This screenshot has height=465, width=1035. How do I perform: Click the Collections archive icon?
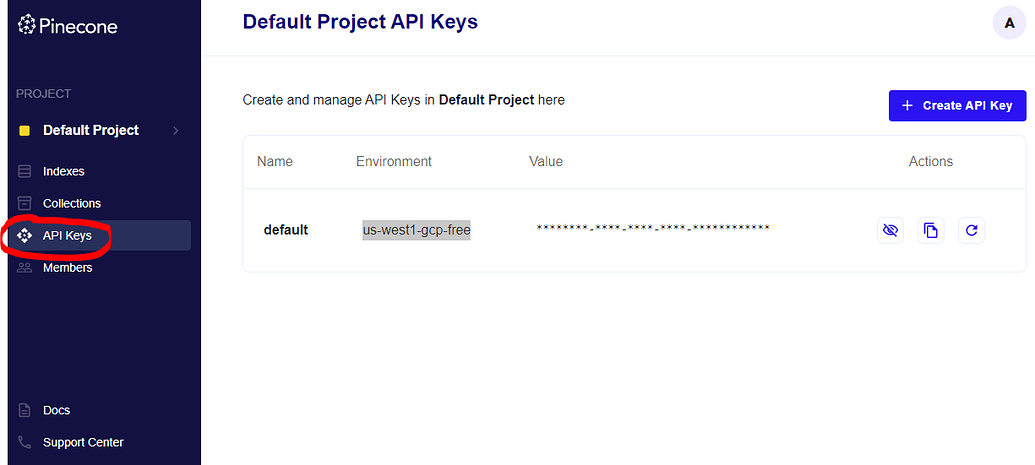point(25,203)
